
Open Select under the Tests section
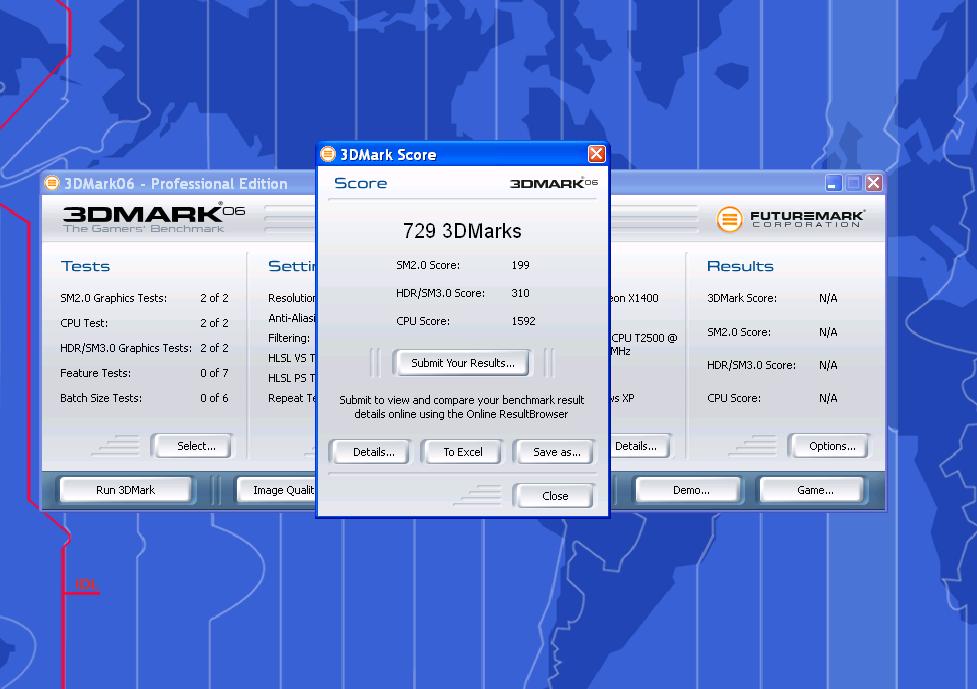pyautogui.click(x=196, y=446)
